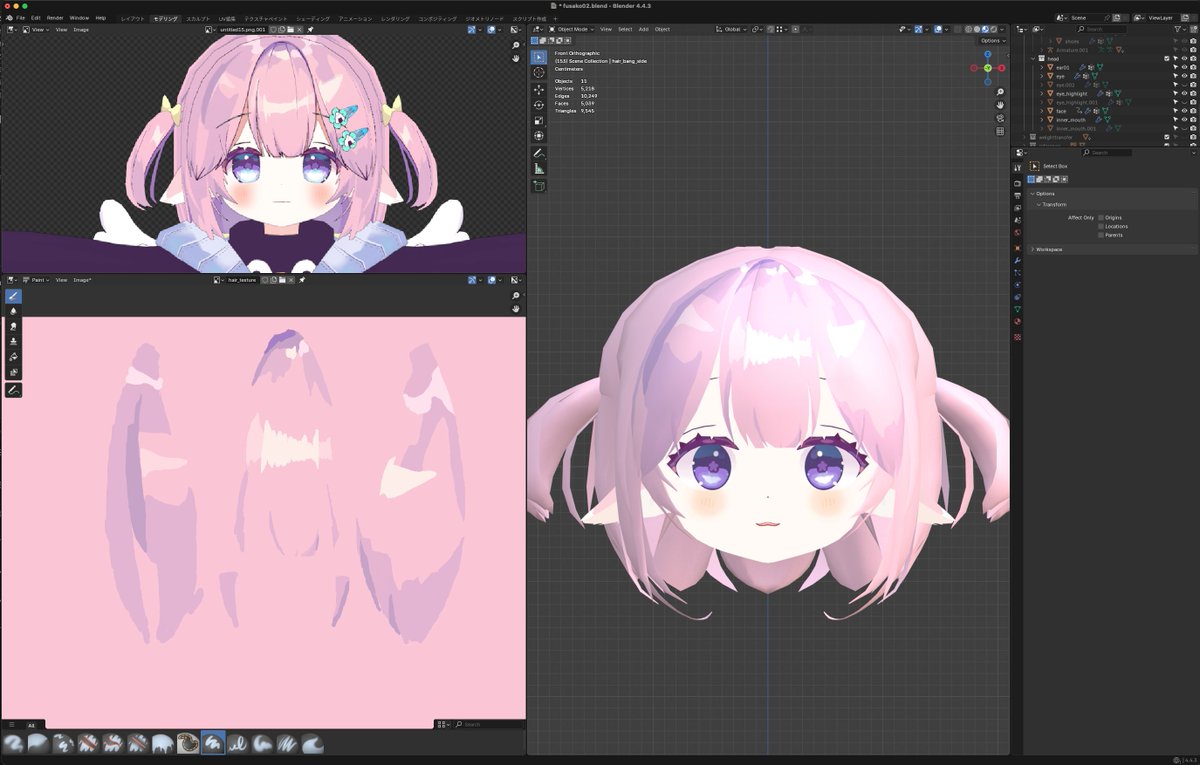Select the Fill tool in paint editor
Screen dimensions: 1200x765
click(13, 356)
